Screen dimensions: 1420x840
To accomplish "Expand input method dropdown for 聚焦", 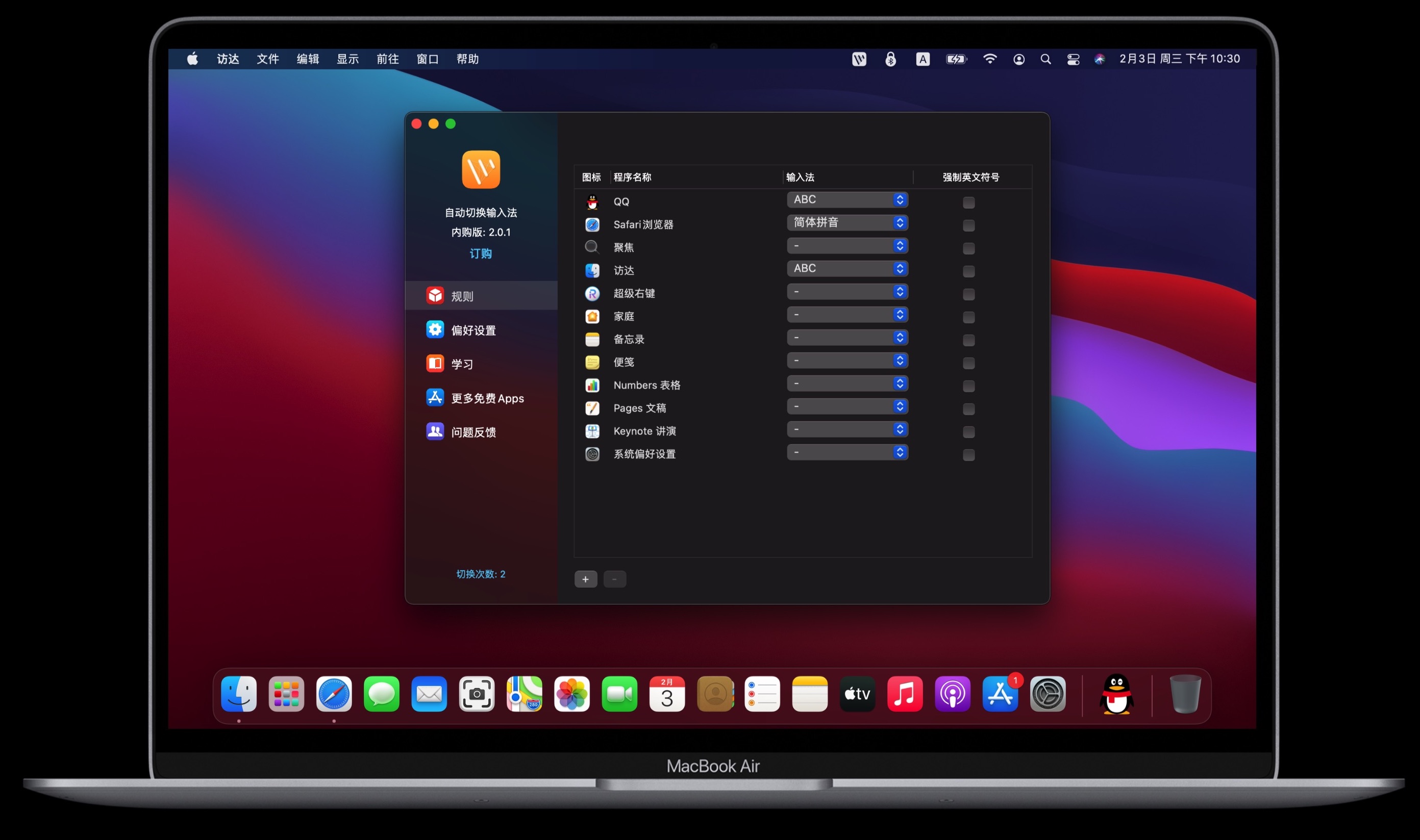I will click(847, 246).
